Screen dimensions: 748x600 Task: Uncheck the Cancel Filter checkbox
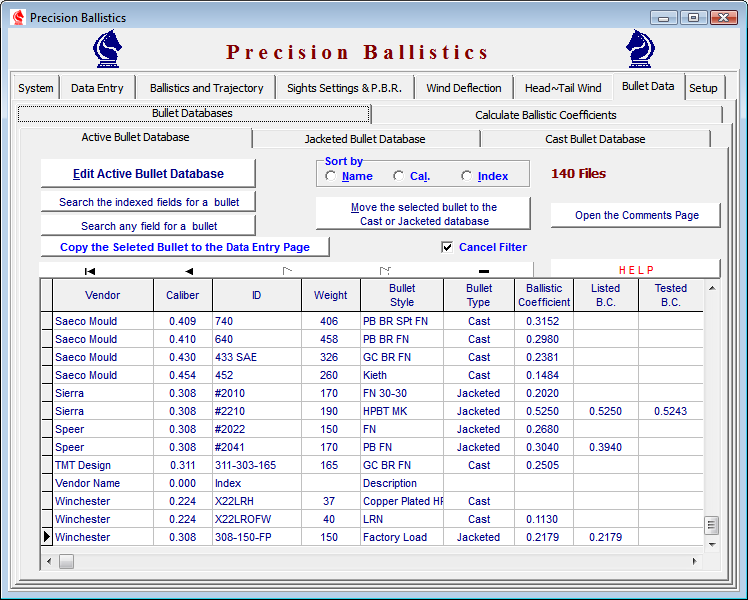click(447, 247)
